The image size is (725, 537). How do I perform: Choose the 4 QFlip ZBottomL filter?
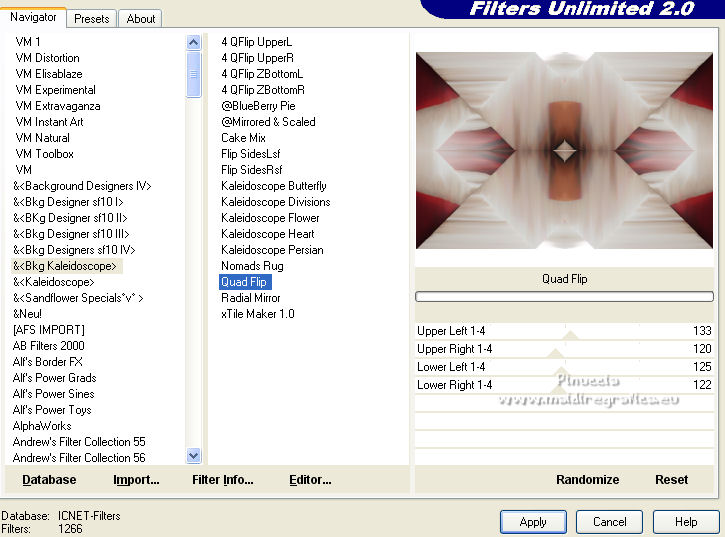262,74
